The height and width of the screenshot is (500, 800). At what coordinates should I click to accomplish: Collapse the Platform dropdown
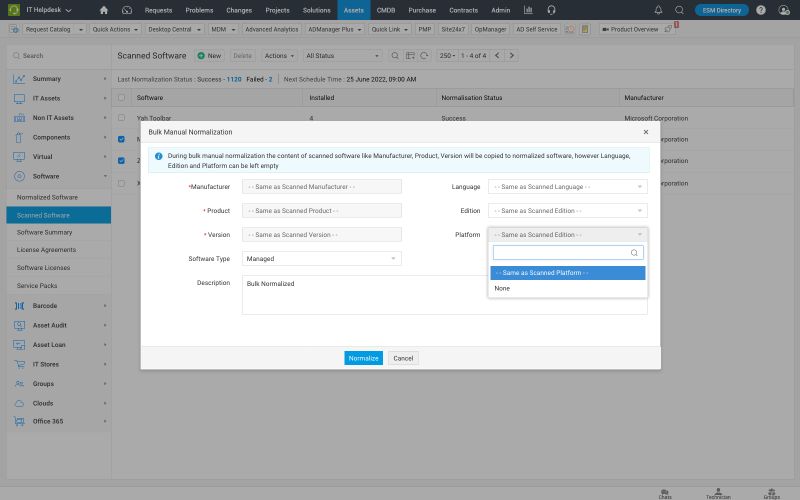[x=567, y=235]
